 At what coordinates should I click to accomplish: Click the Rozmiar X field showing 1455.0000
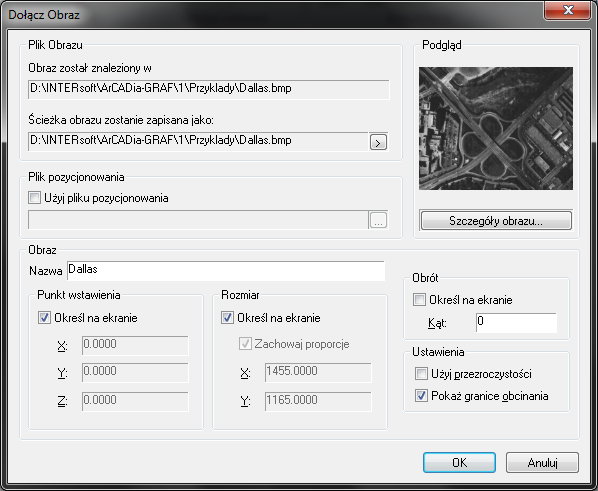pos(318,372)
